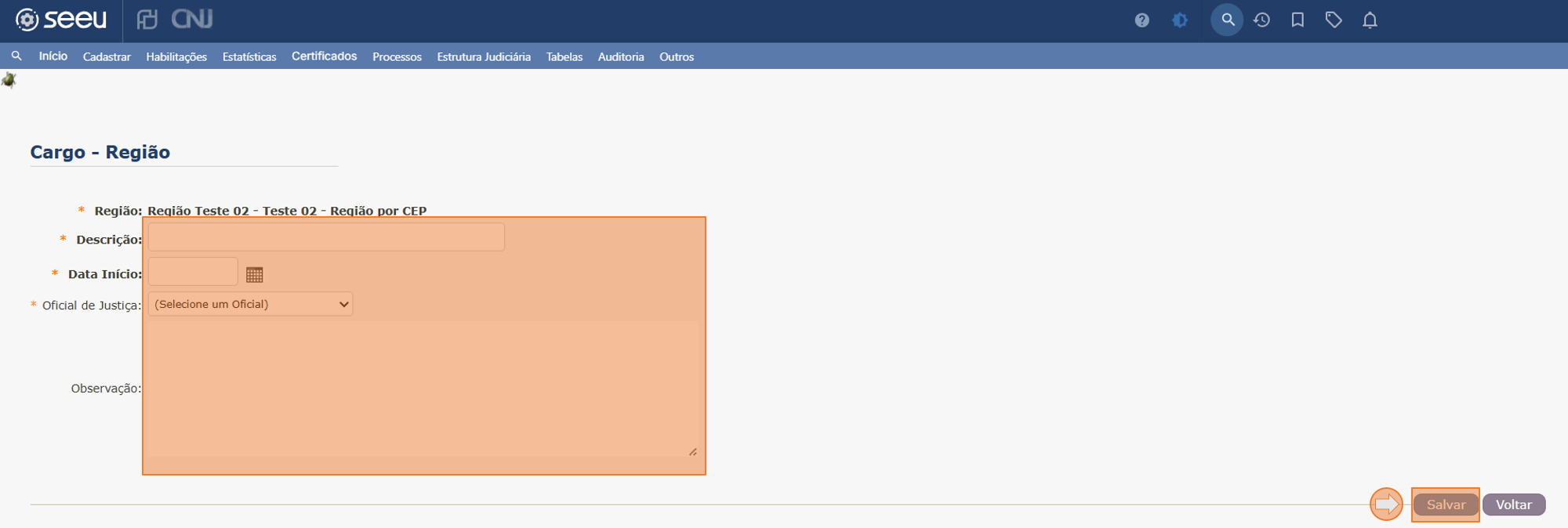Open the Habilitações menu

pos(176,57)
